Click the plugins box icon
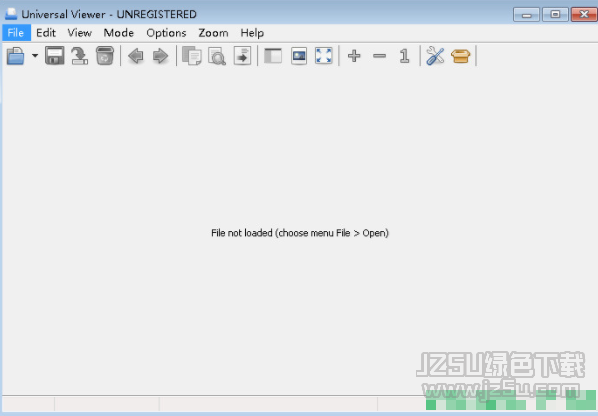598x416 pixels. [460, 56]
